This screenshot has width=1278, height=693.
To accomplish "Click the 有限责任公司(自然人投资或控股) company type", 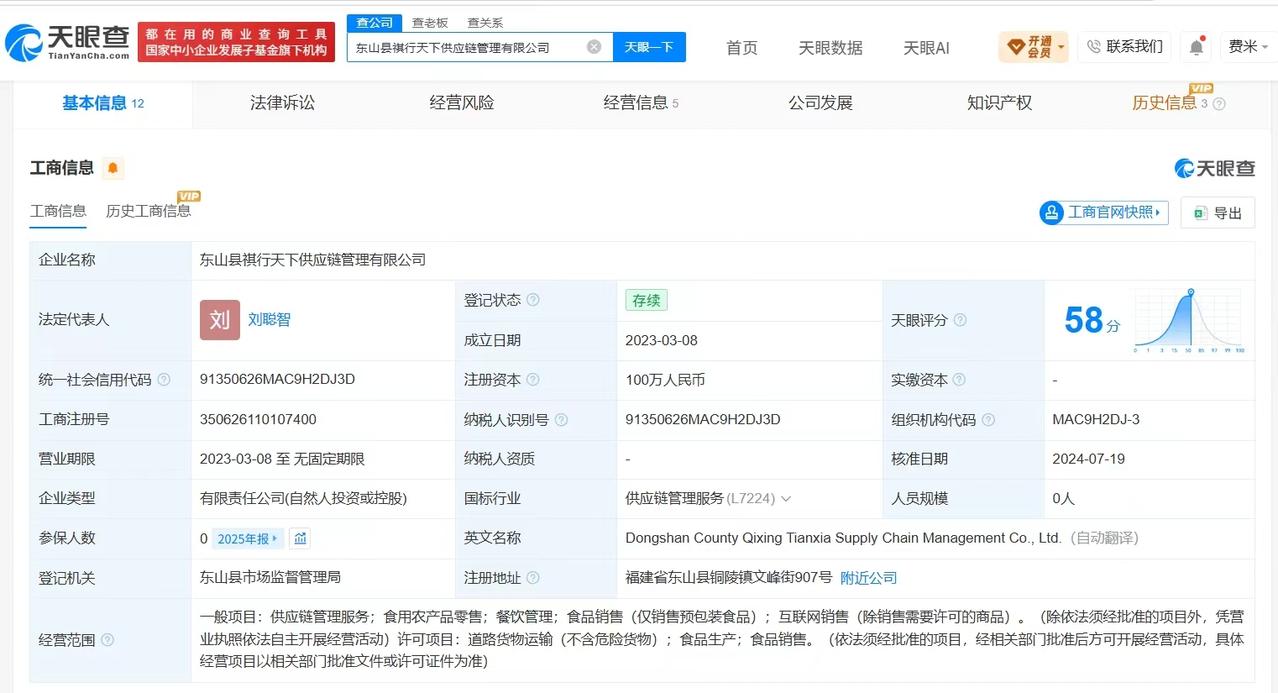I will point(303,499).
